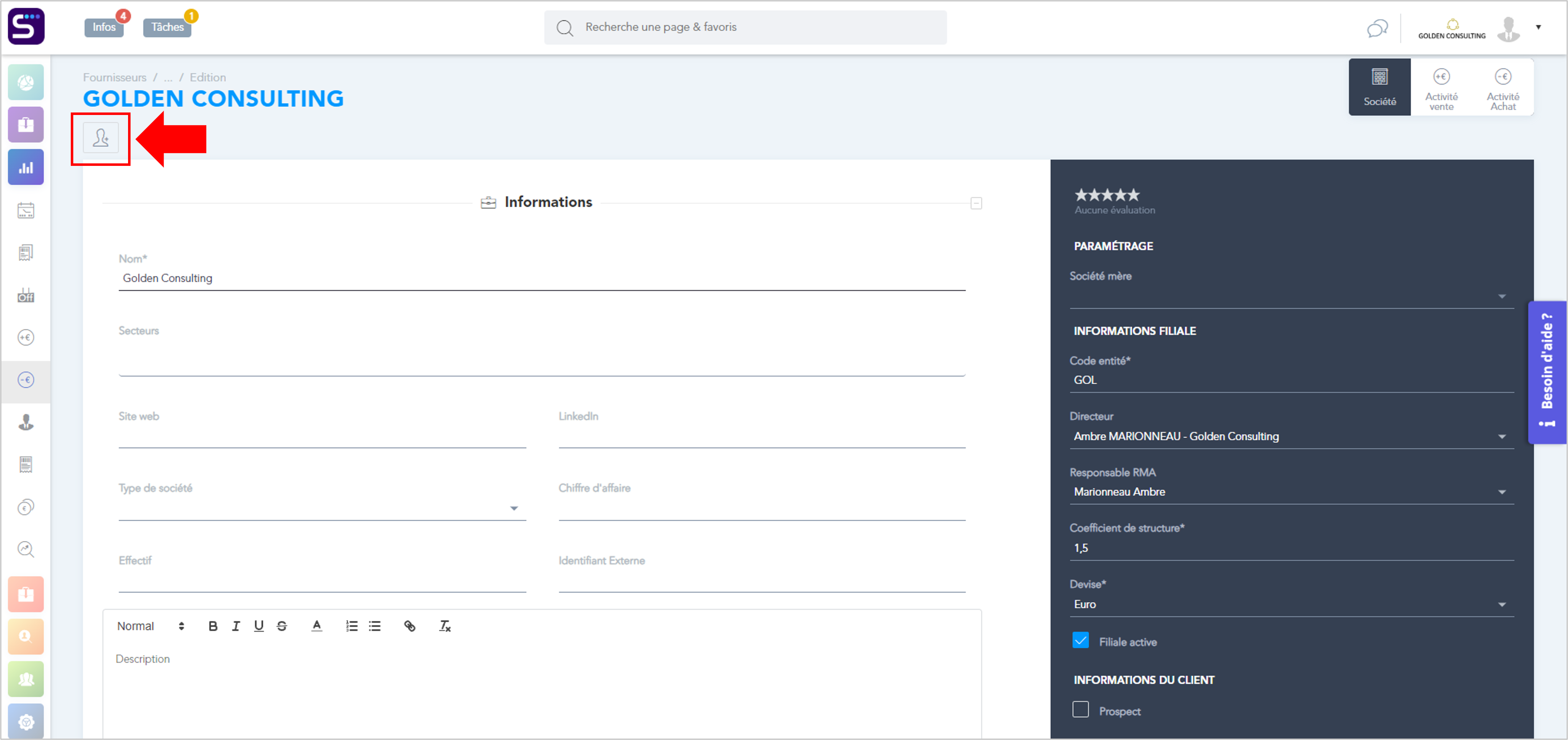
Task: Insert a bulleted list
Action: pos(375,626)
